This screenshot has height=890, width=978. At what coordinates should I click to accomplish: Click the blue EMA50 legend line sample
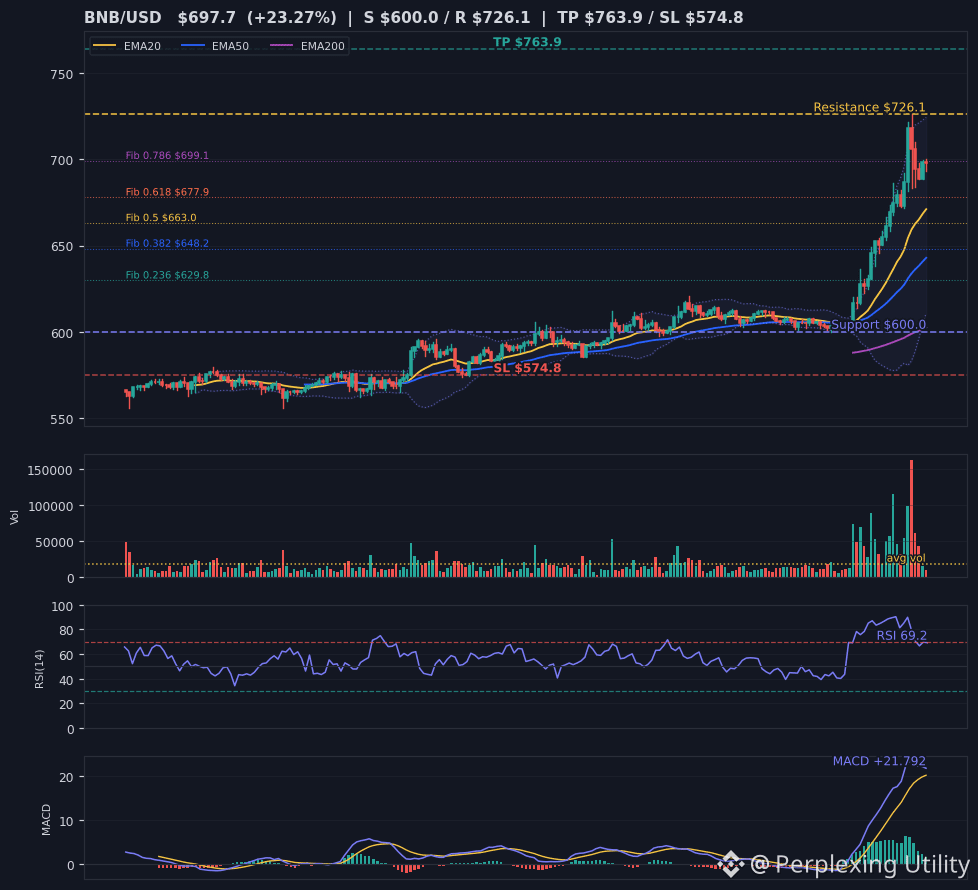tap(192, 46)
